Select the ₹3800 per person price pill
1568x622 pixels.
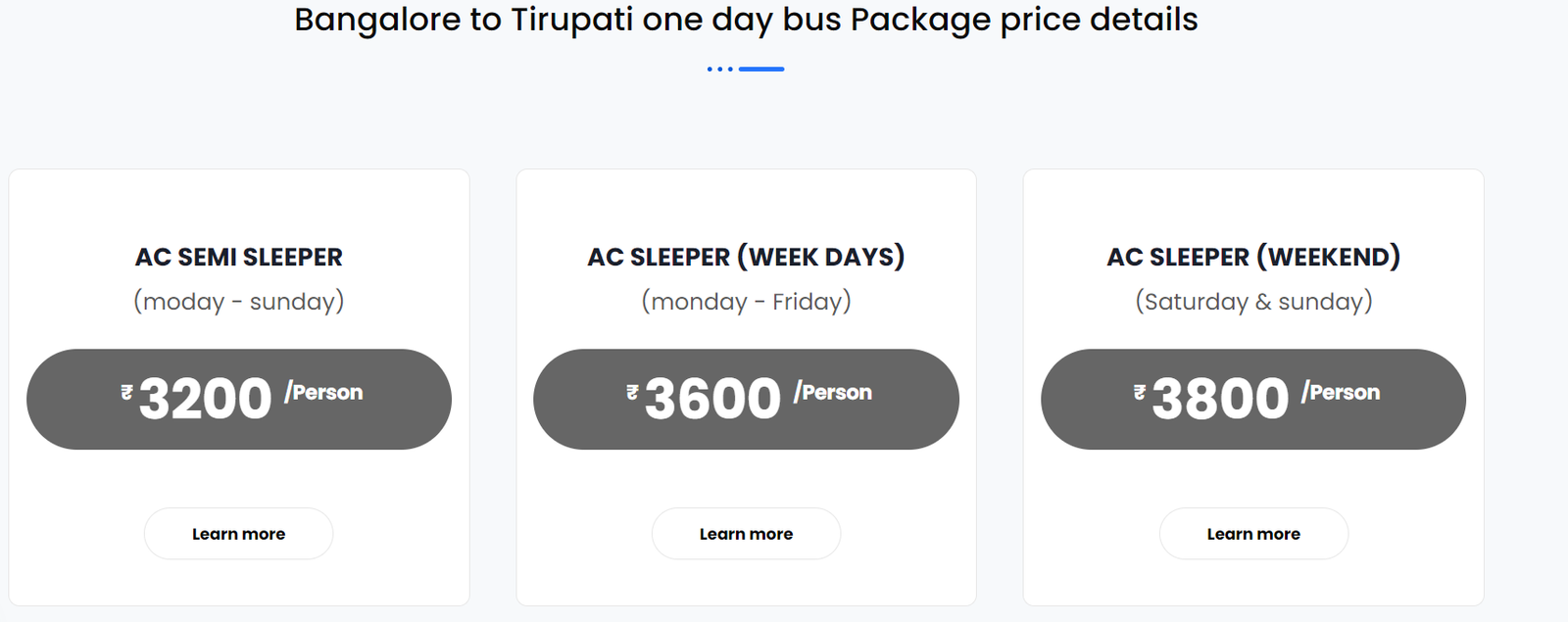pos(1253,399)
